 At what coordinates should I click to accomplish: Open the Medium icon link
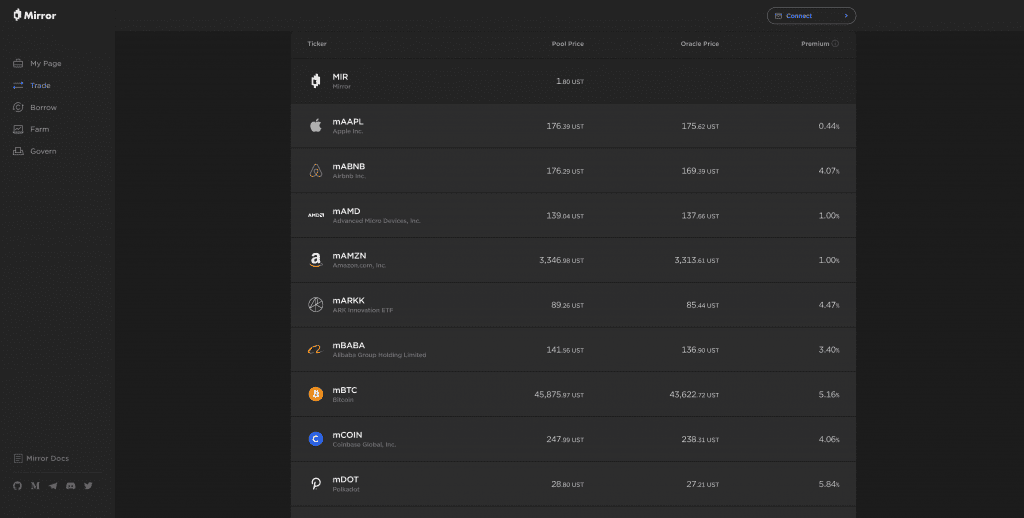coord(35,486)
